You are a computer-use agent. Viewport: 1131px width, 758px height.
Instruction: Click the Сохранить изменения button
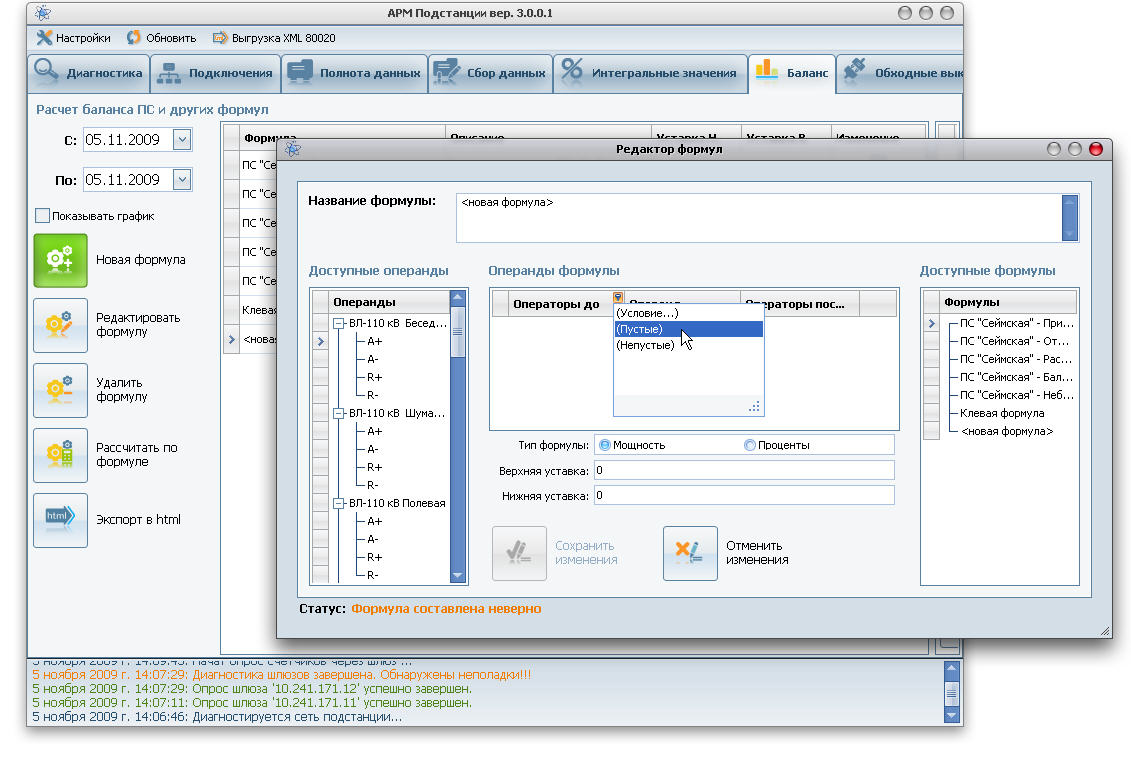[519, 553]
